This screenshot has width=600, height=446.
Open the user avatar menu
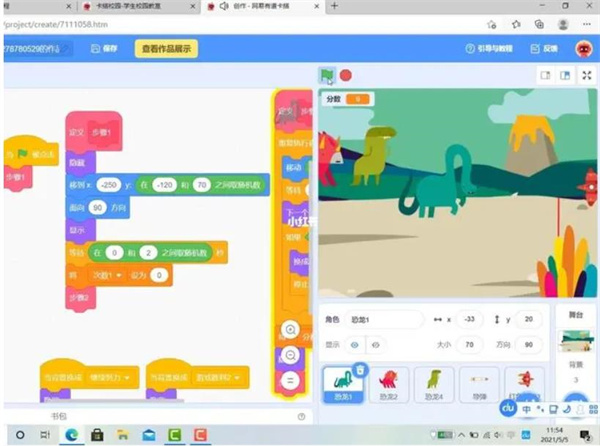[x=583, y=48]
